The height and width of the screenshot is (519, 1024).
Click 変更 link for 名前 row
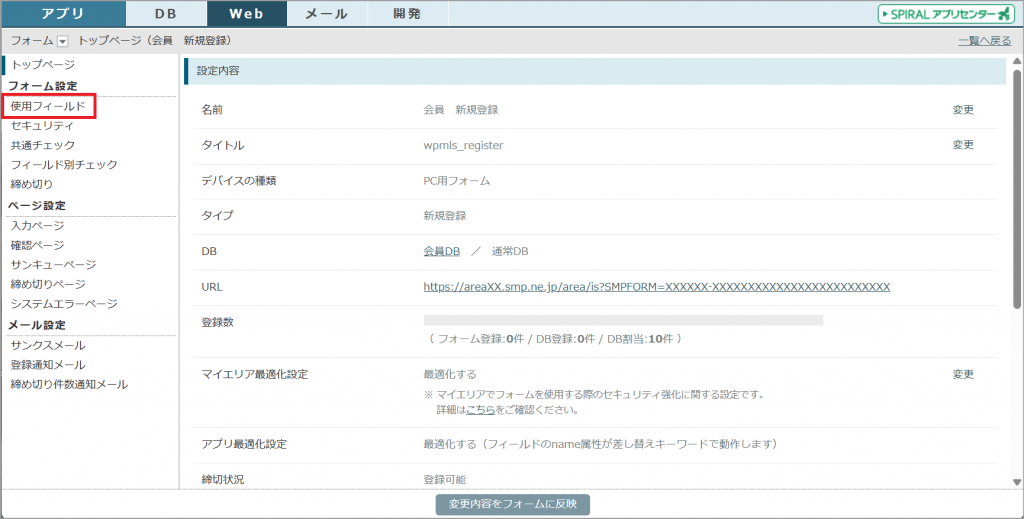[x=963, y=110]
